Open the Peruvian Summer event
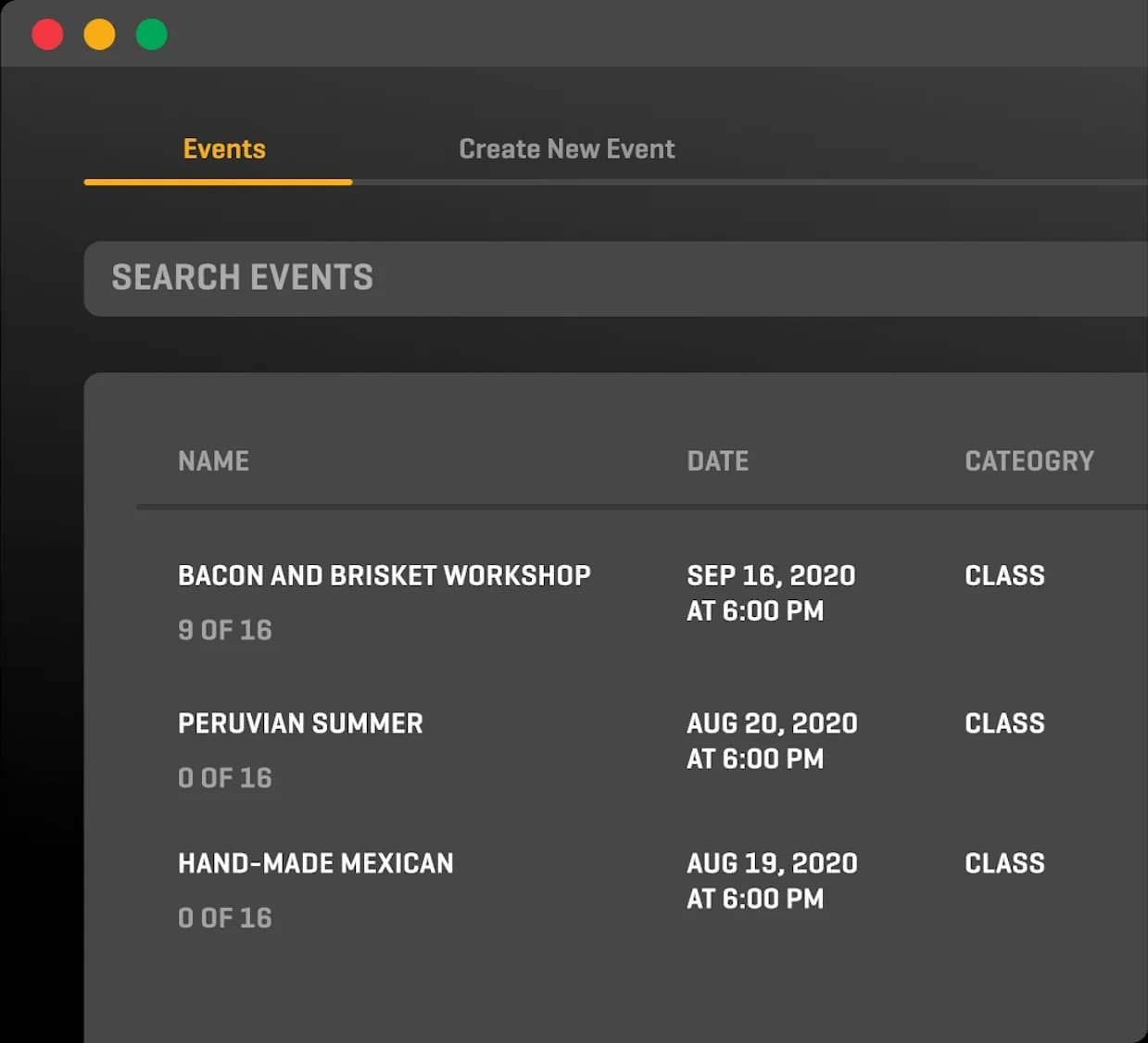The height and width of the screenshot is (1043, 1148). [x=300, y=723]
